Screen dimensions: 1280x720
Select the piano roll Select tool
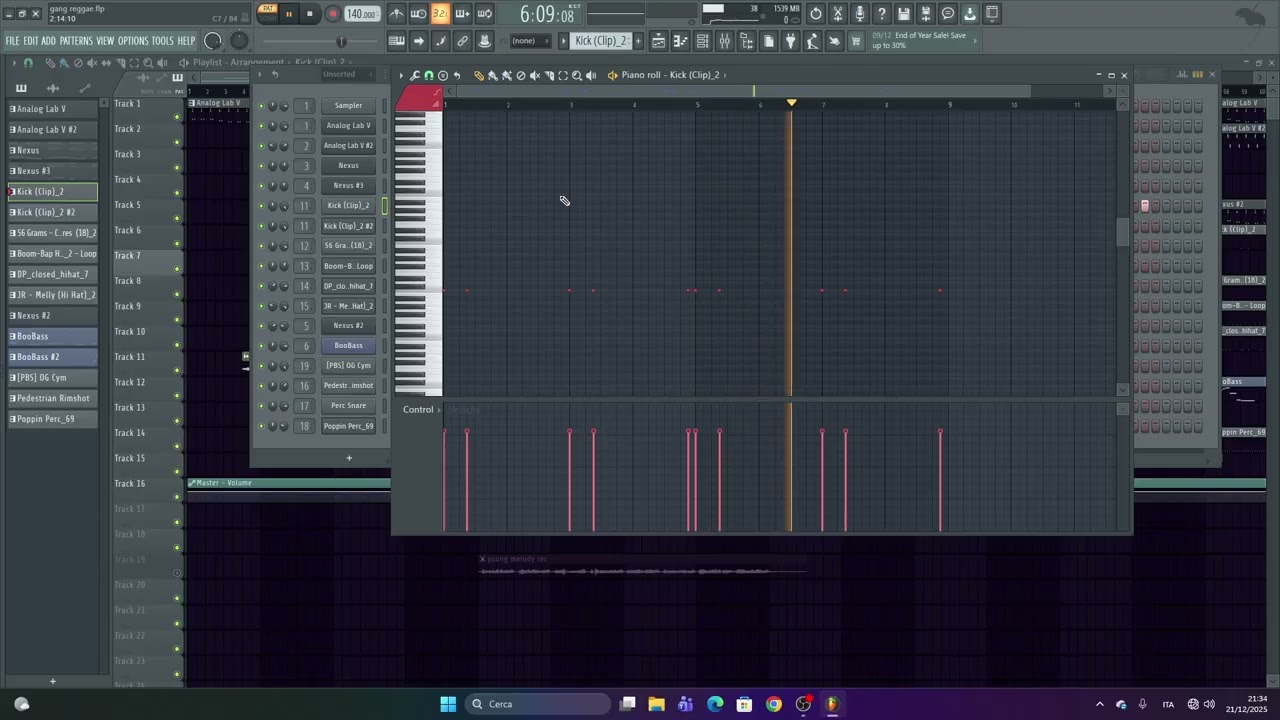pos(563,75)
